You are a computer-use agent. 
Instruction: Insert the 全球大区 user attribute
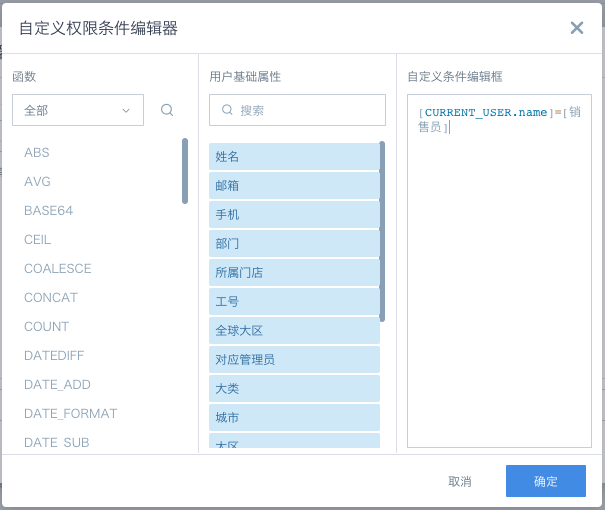[294, 331]
